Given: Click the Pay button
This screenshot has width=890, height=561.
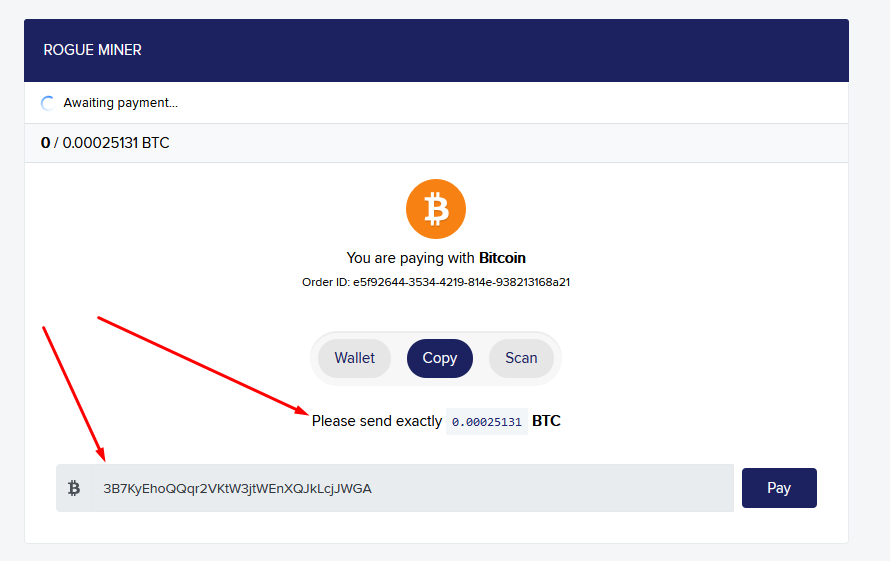Looking at the screenshot, I should 779,488.
